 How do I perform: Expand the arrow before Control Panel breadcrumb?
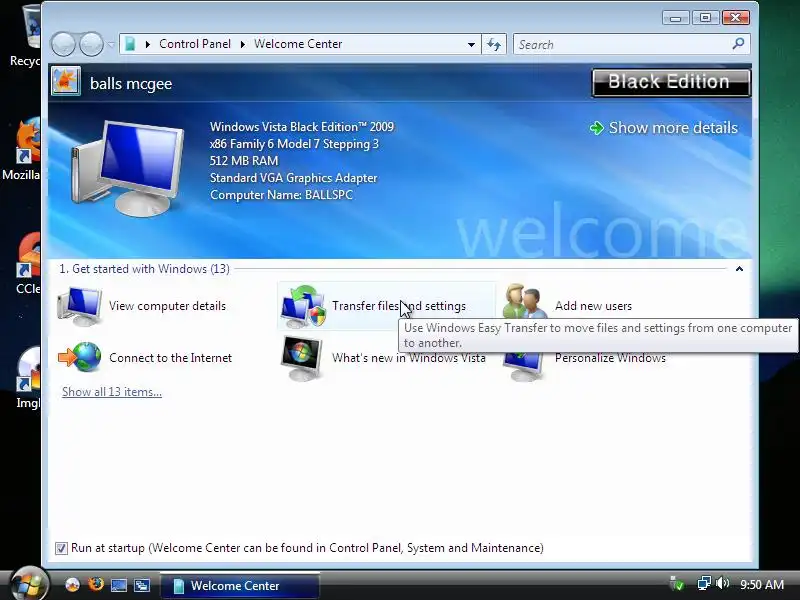(x=147, y=44)
